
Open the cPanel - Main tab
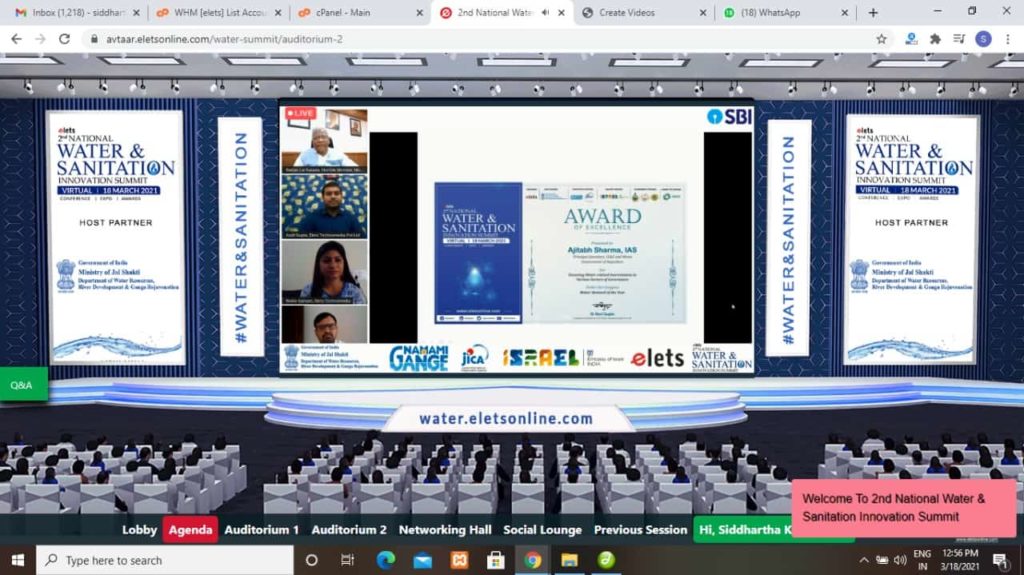(x=359, y=12)
